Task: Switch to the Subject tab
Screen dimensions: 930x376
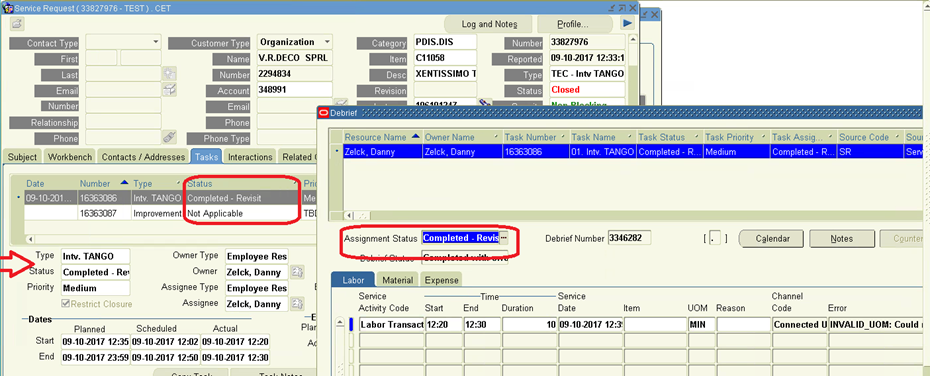Action: pyautogui.click(x=23, y=157)
